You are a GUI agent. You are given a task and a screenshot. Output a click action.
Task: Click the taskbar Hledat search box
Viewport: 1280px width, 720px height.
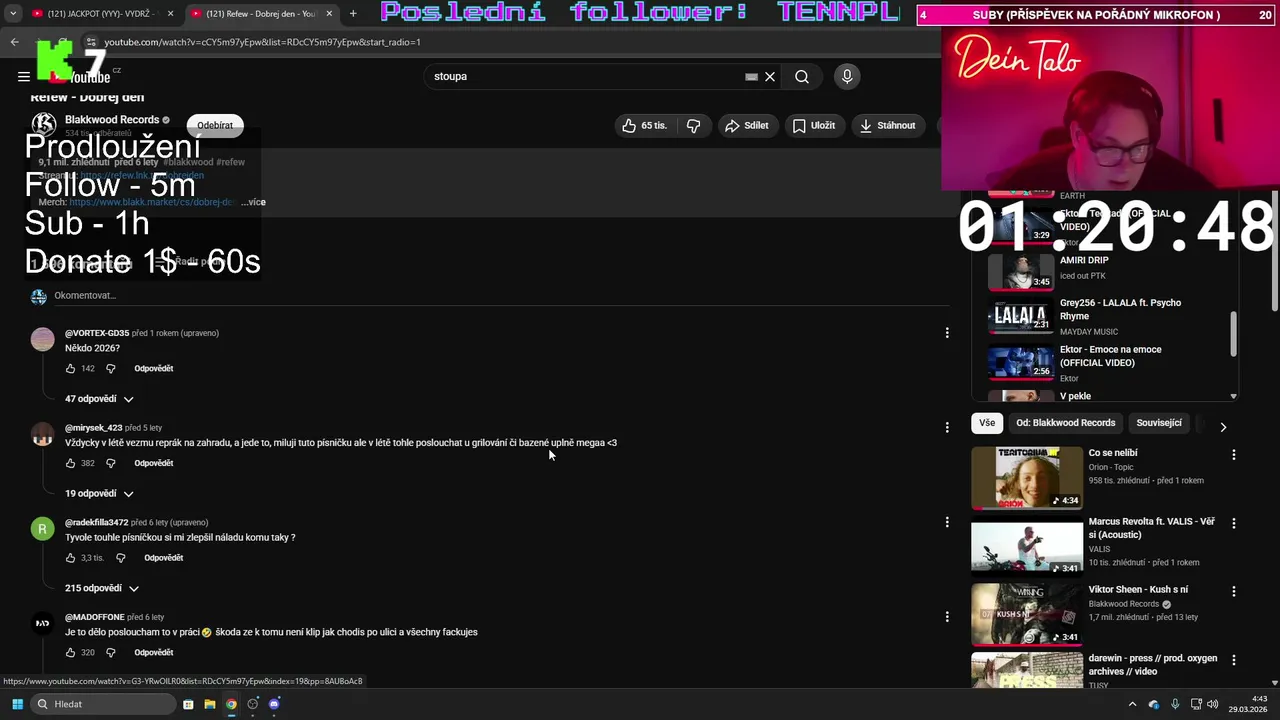(104, 704)
